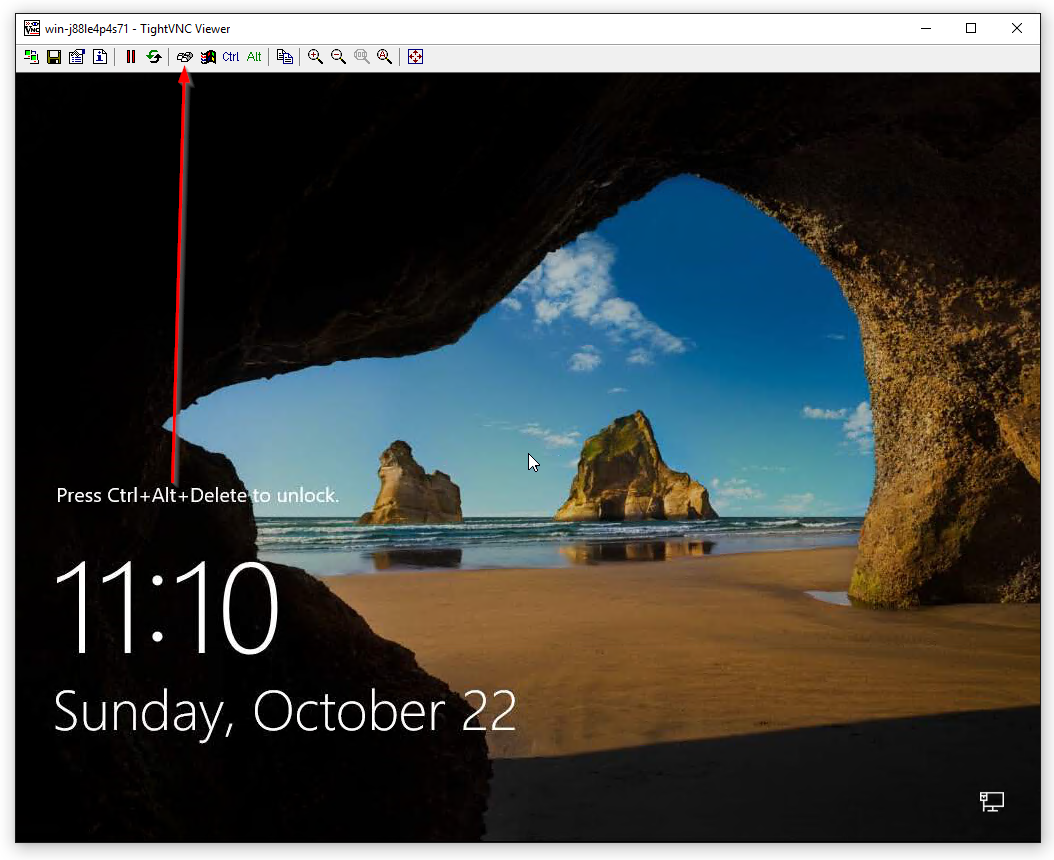Image resolution: width=1054 pixels, height=860 pixels.
Task: Click the 'Sunday, October 22' date text
Action: (x=285, y=713)
